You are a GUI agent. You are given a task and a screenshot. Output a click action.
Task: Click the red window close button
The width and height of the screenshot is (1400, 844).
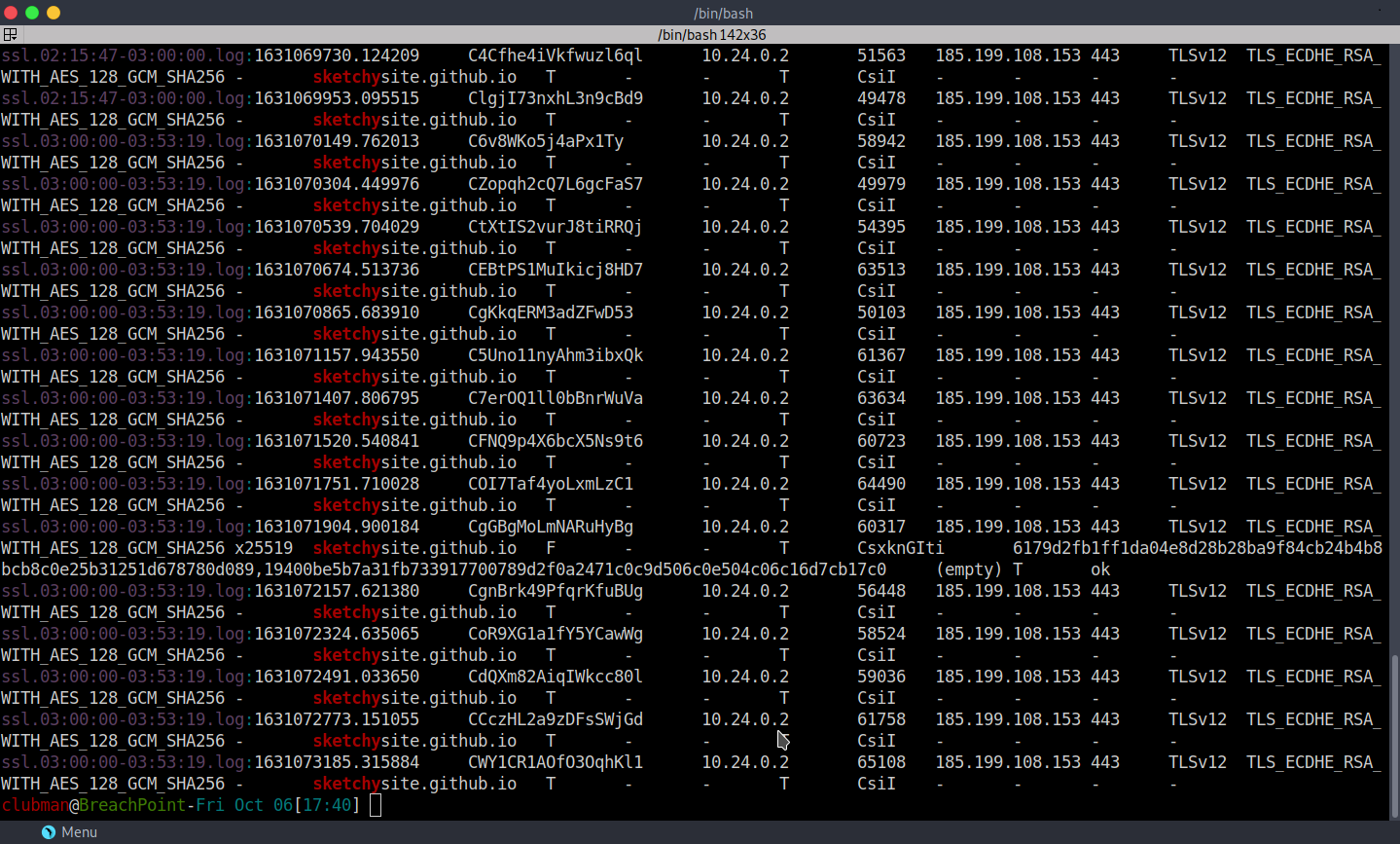tap(11, 13)
